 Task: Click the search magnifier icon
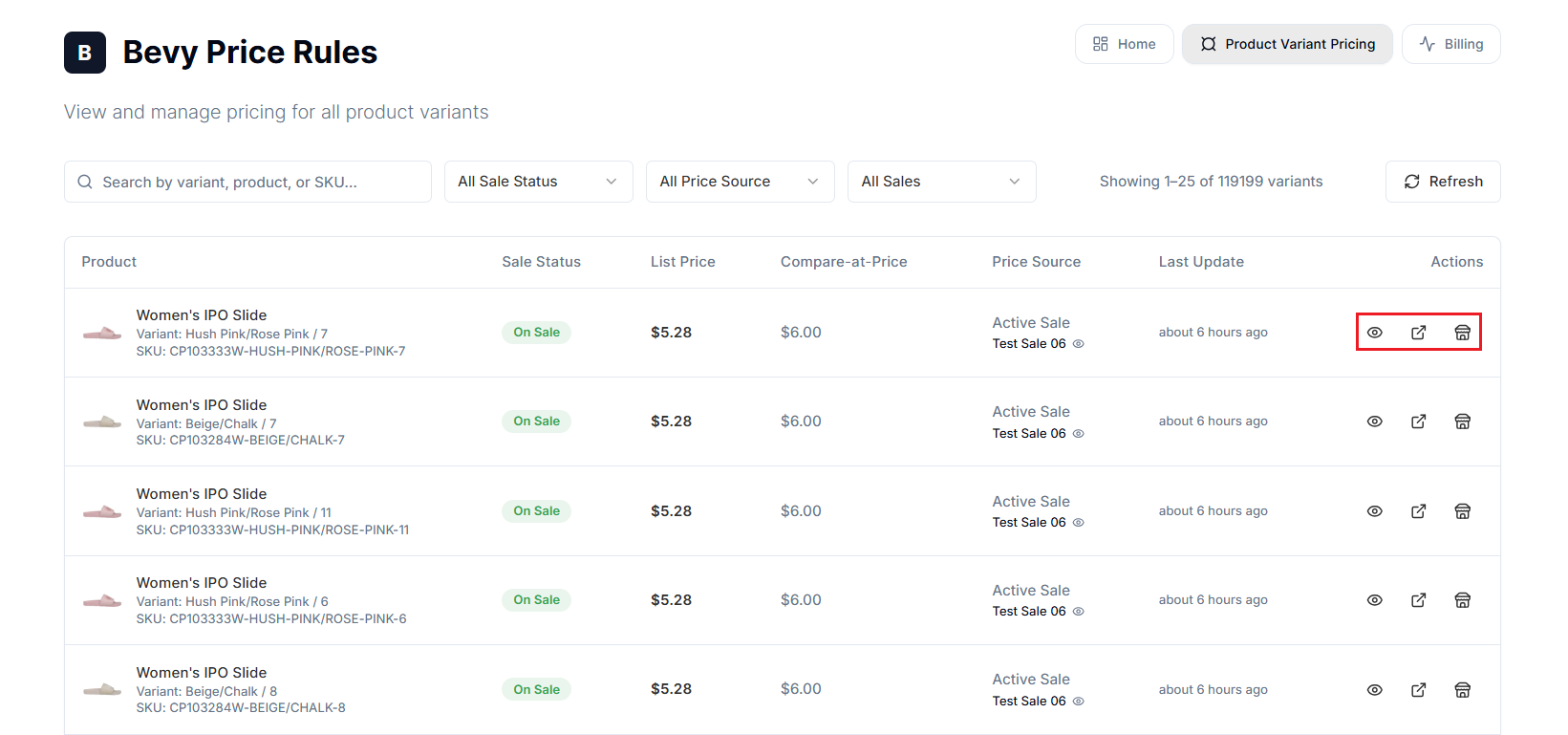click(x=85, y=182)
